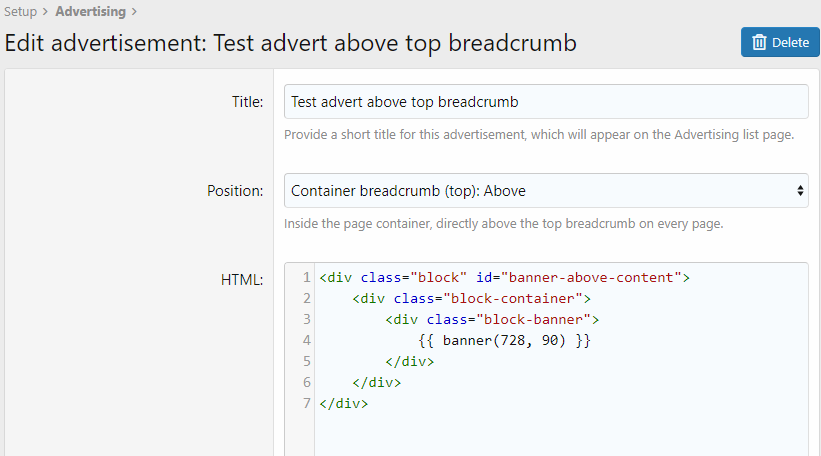Click the HTML field label
Viewport: 821px width, 456px height.
(242, 279)
